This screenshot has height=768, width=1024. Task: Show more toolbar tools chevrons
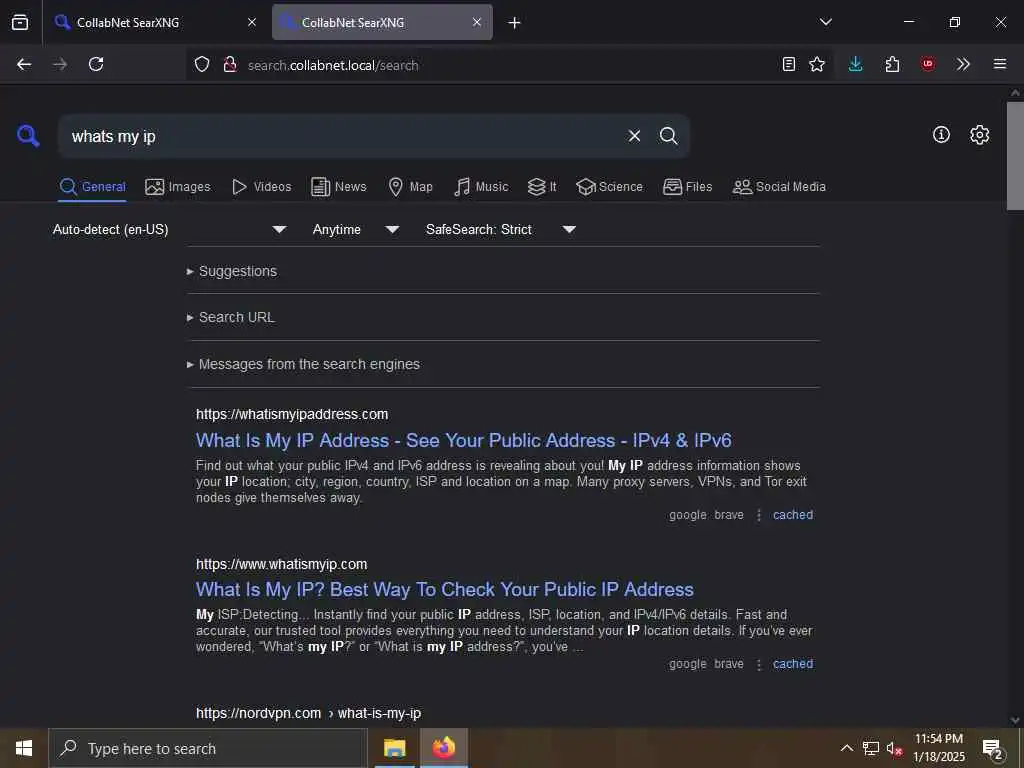963,64
